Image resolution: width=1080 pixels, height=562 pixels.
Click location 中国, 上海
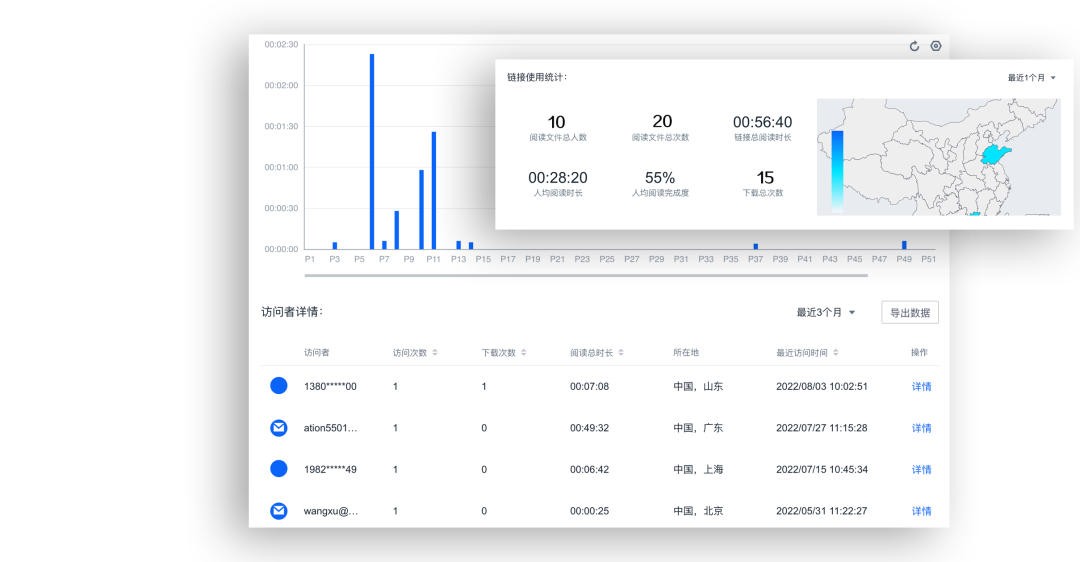tap(698, 469)
